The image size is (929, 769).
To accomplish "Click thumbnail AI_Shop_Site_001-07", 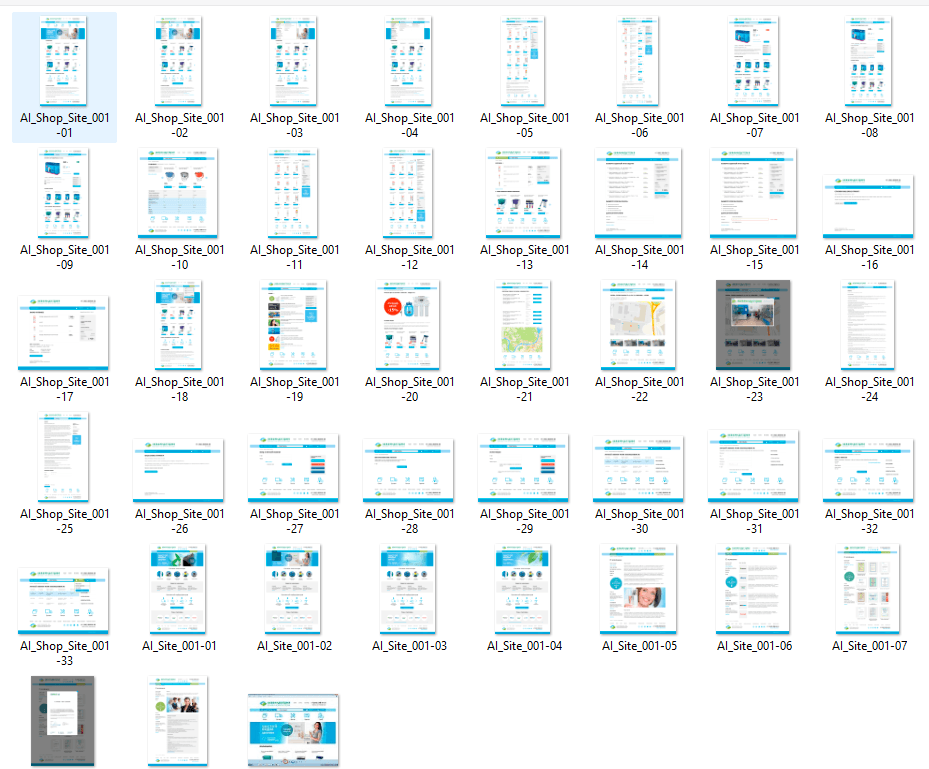I will click(x=752, y=60).
